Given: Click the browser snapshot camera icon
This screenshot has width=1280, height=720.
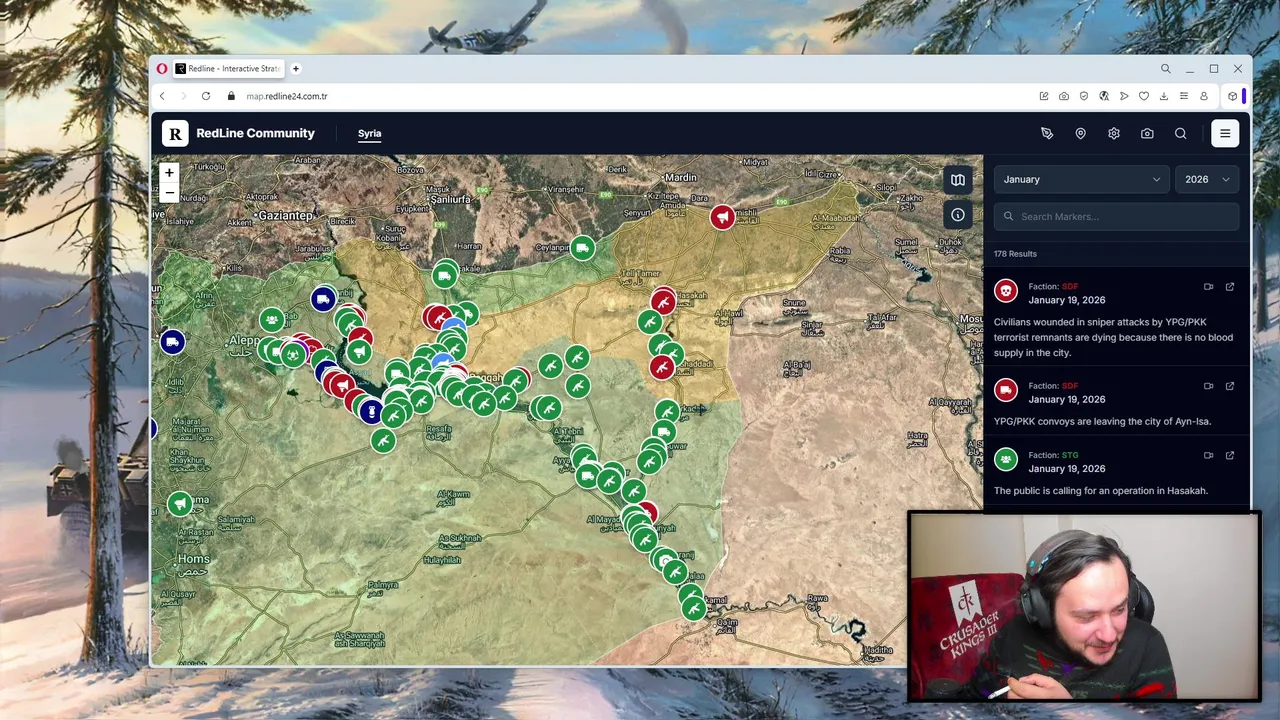Looking at the screenshot, I should click(1064, 96).
